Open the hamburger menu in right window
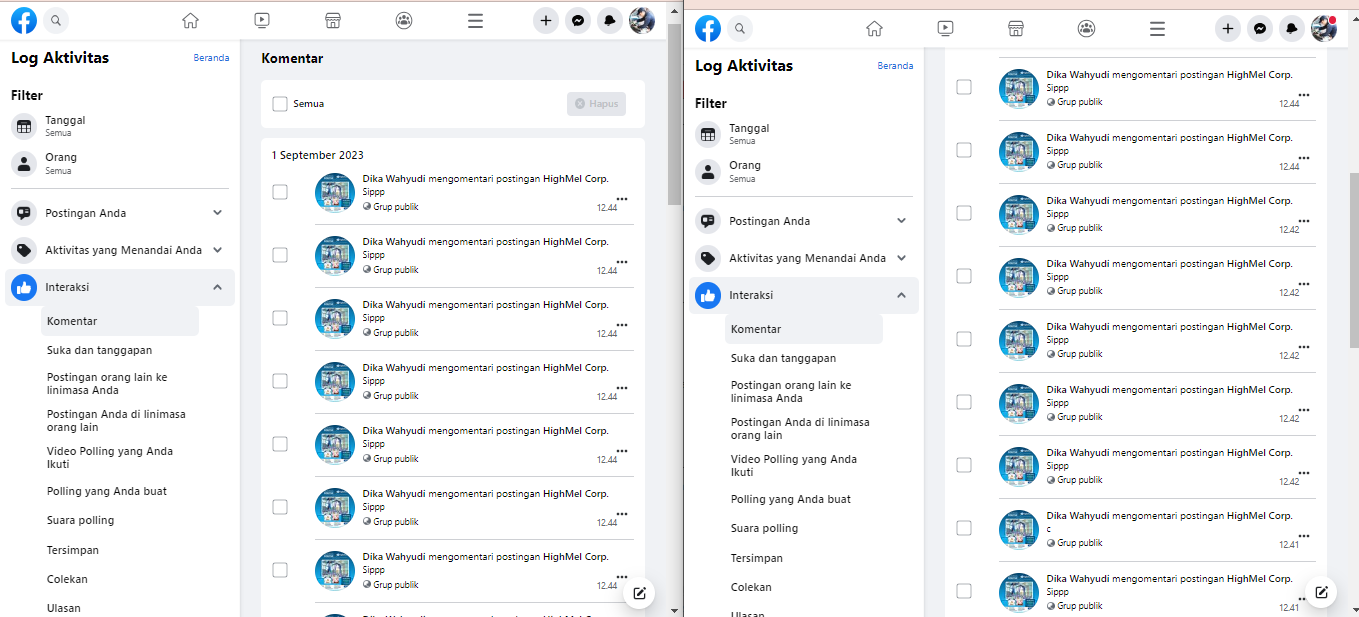This screenshot has width=1359, height=617. [1158, 29]
